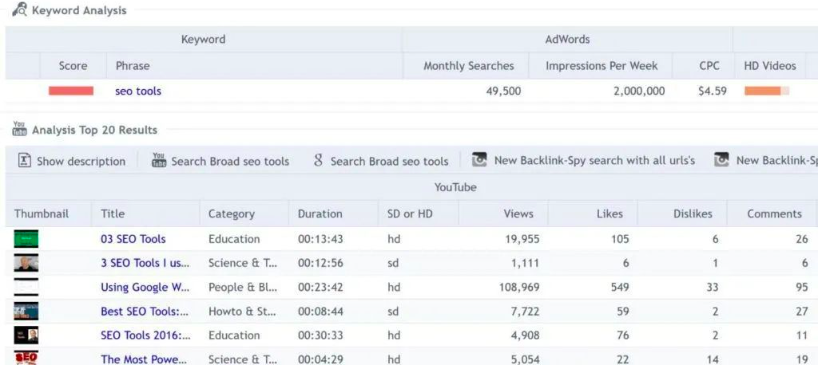Sort results by Dislikes column header
Image resolution: width=821 pixels, height=378 pixels.
[692, 214]
